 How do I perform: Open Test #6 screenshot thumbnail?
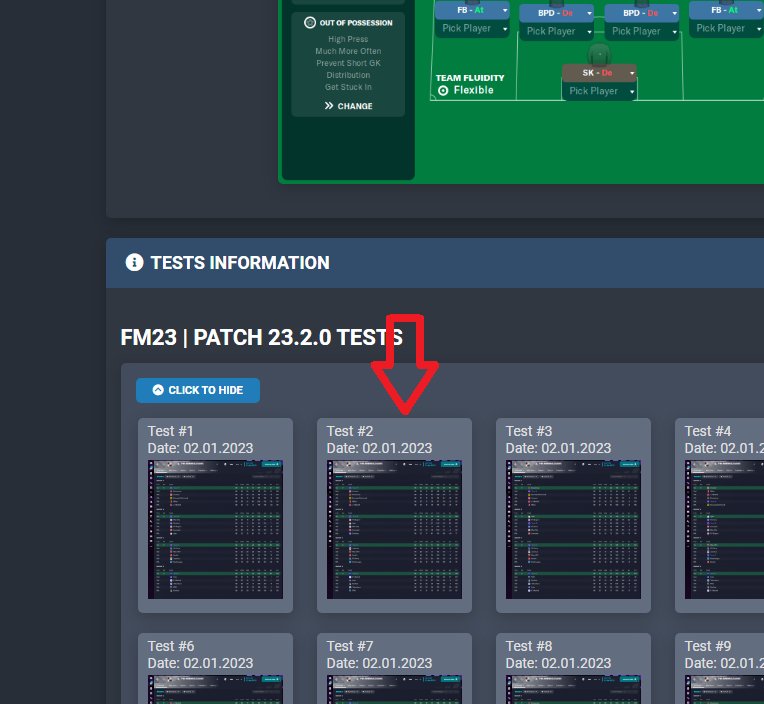[215, 689]
